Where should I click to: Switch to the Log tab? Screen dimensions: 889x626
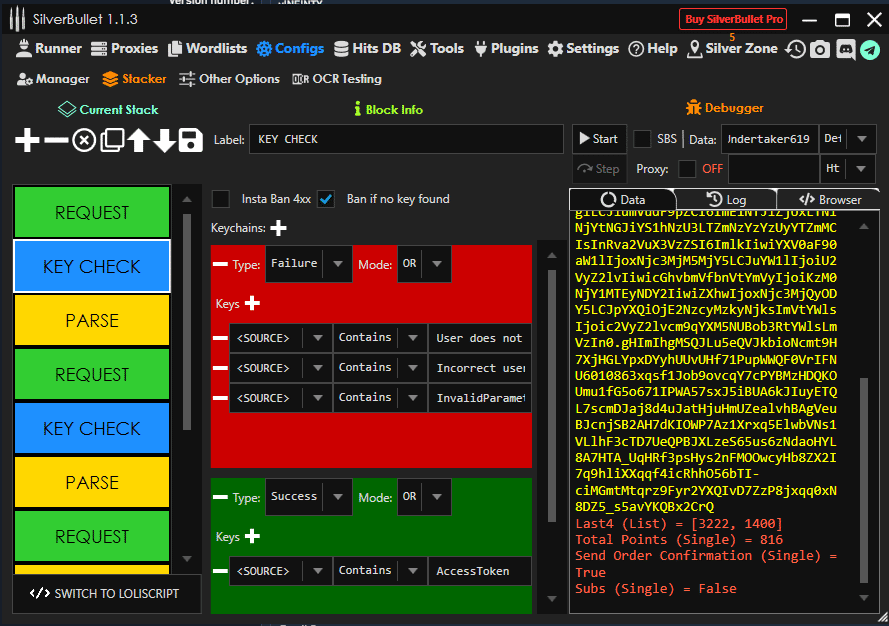(x=725, y=199)
